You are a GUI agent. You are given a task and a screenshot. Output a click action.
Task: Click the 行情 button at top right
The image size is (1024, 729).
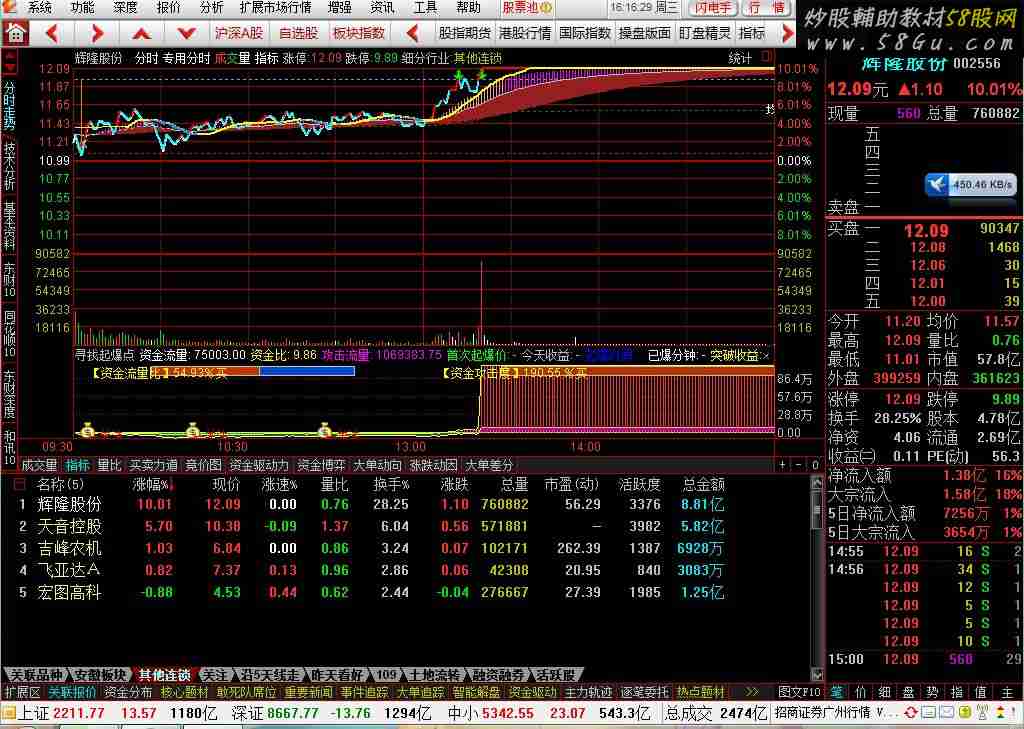pyautogui.click(x=767, y=8)
